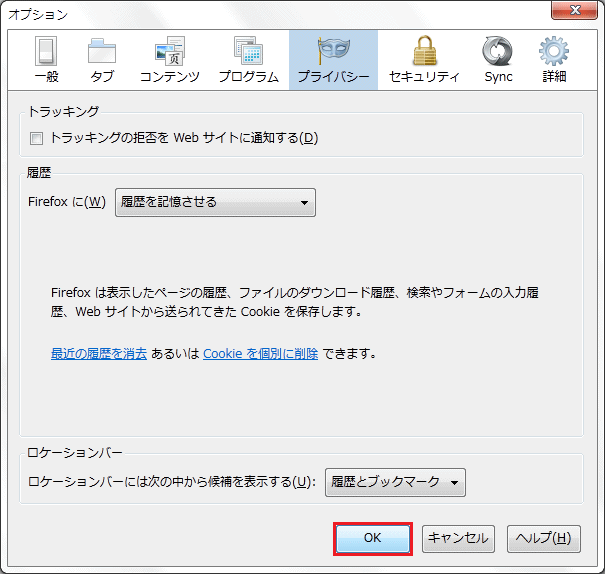Select the タブ folder icon
Screen dimensions: 605x574
102,60
